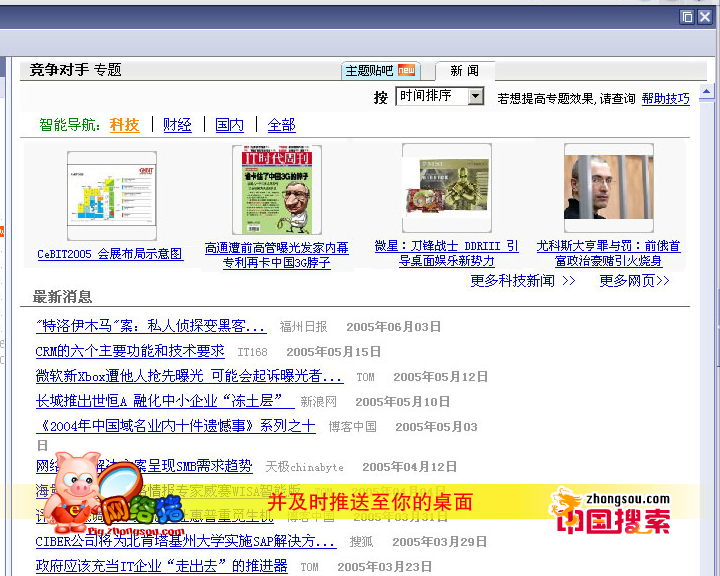
Task: Open the CeBIT2005 floor plan thumbnail
Action: tap(112, 195)
